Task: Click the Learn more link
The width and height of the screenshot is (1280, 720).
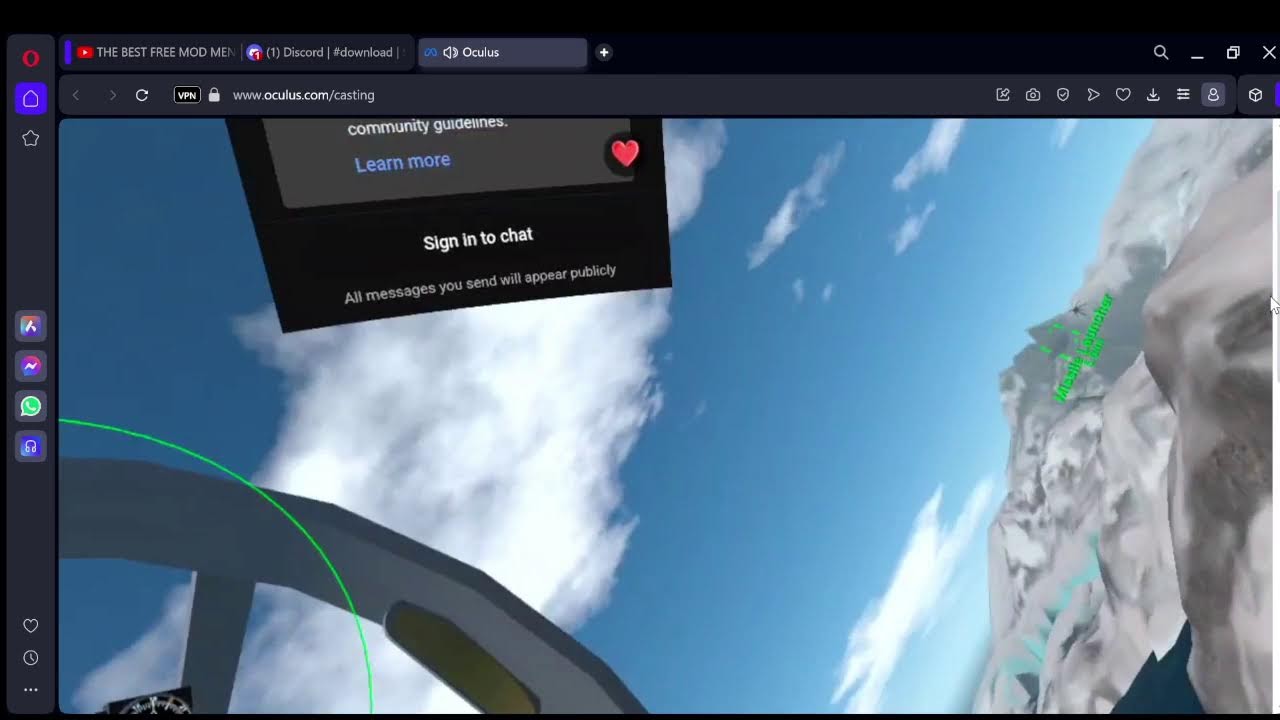Action: pos(402,162)
